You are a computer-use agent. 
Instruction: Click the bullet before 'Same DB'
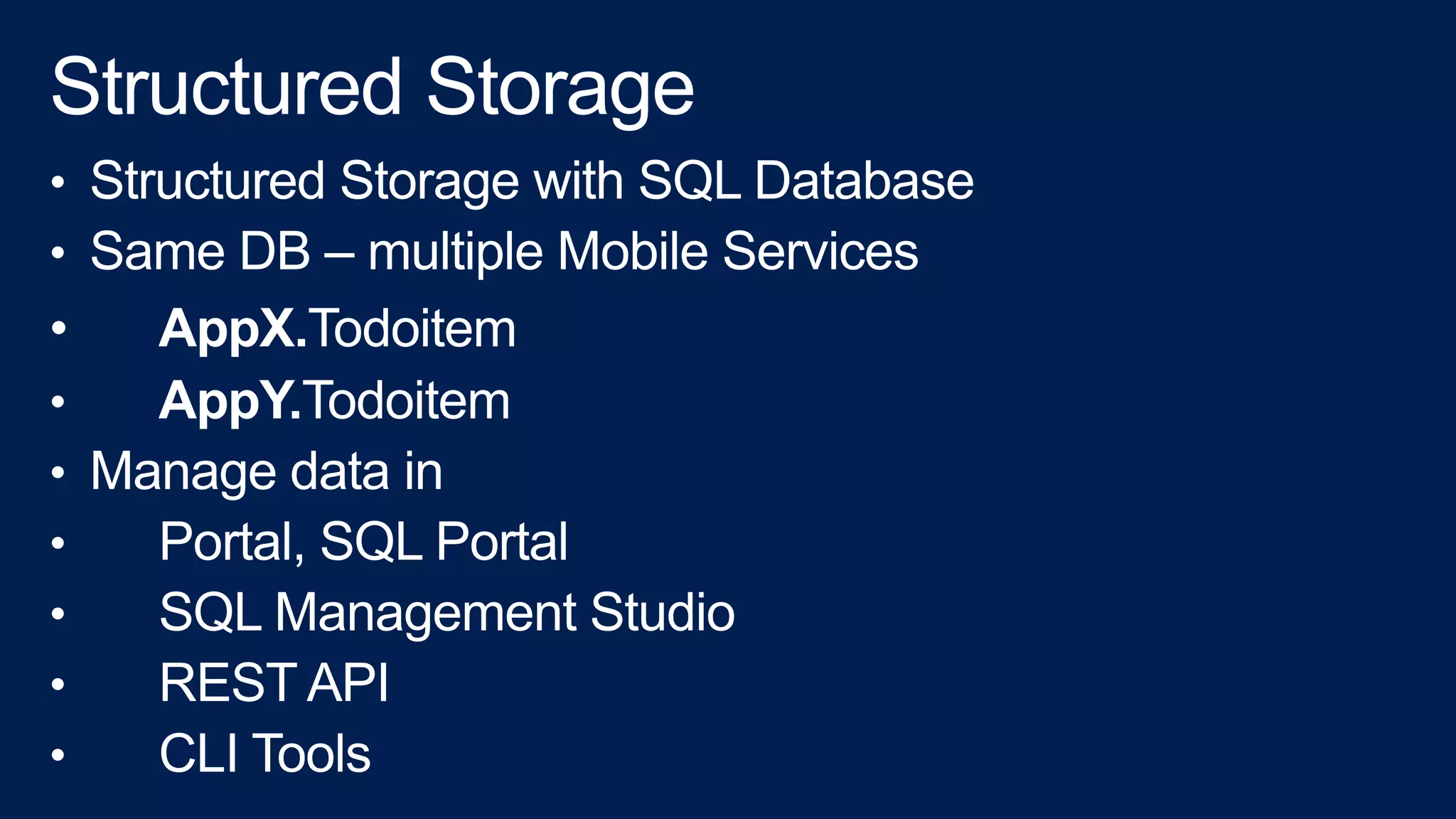pos(58,255)
